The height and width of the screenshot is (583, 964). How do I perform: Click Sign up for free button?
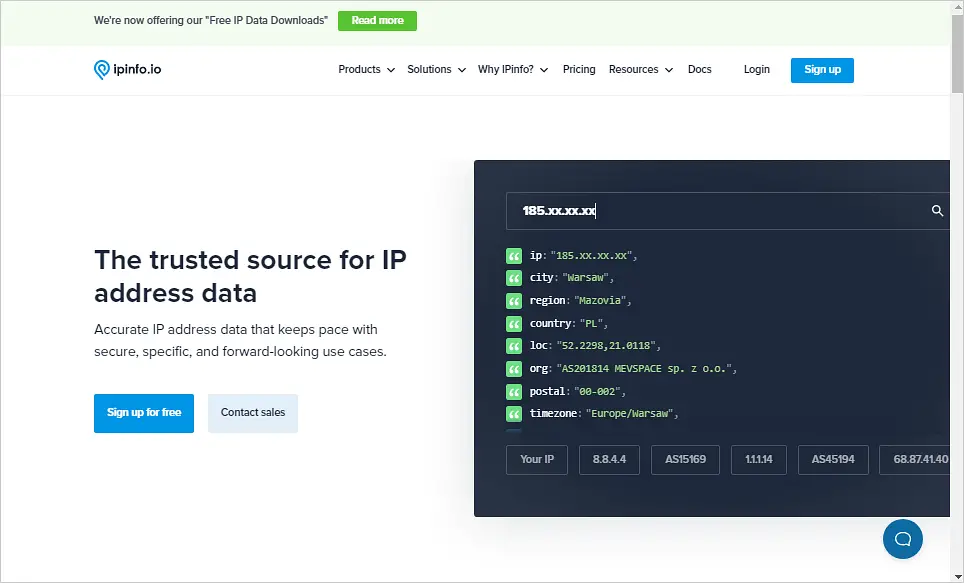coord(144,413)
